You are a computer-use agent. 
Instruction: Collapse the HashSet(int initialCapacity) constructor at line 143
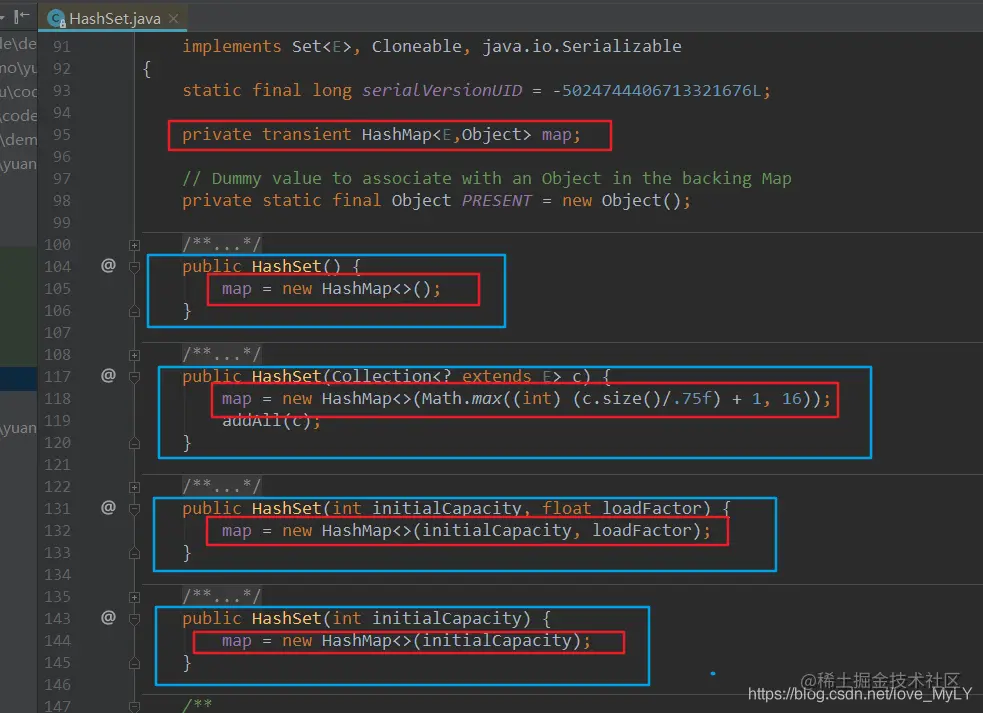click(134, 619)
